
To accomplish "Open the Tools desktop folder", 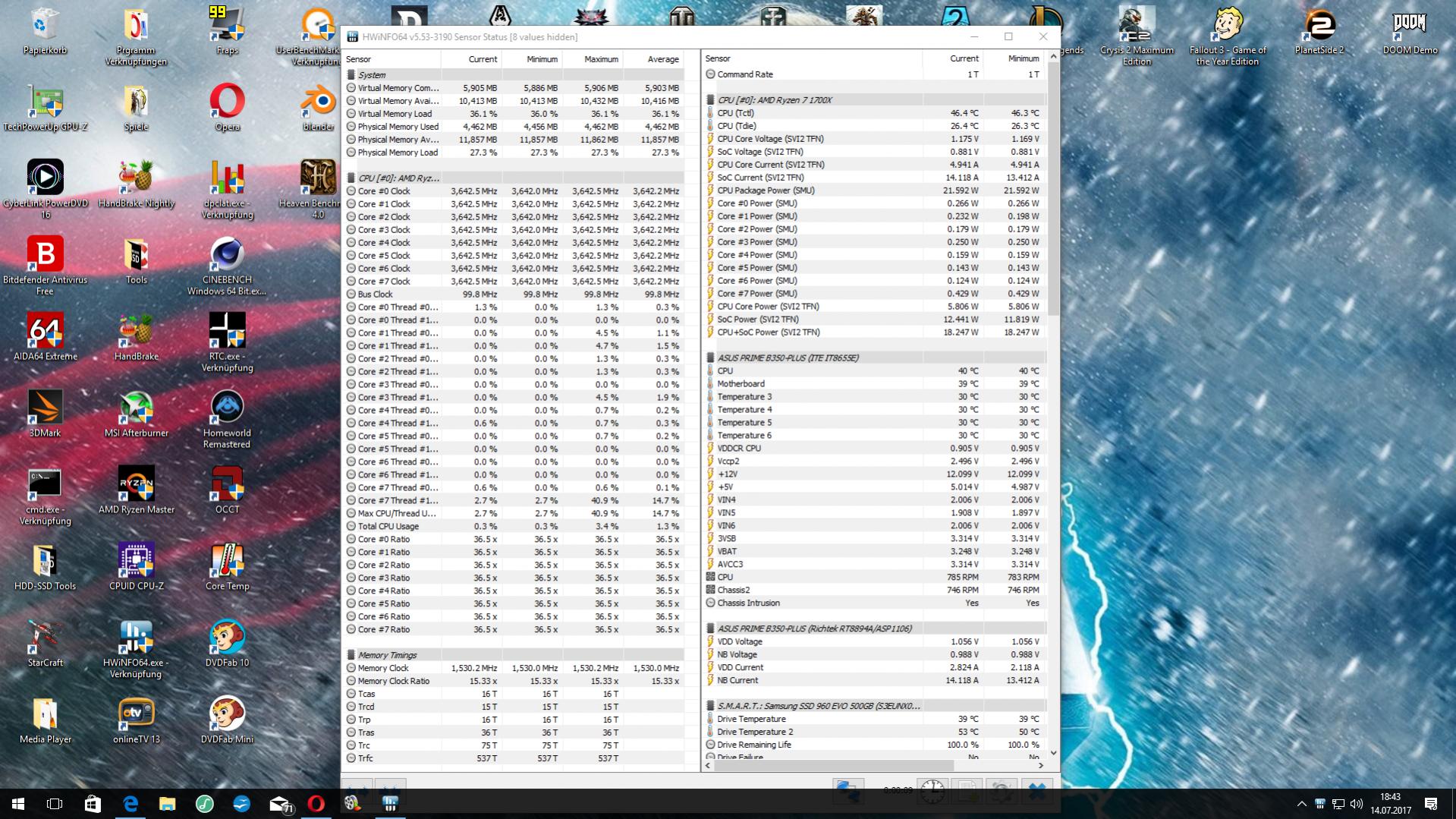I will click(x=136, y=261).
